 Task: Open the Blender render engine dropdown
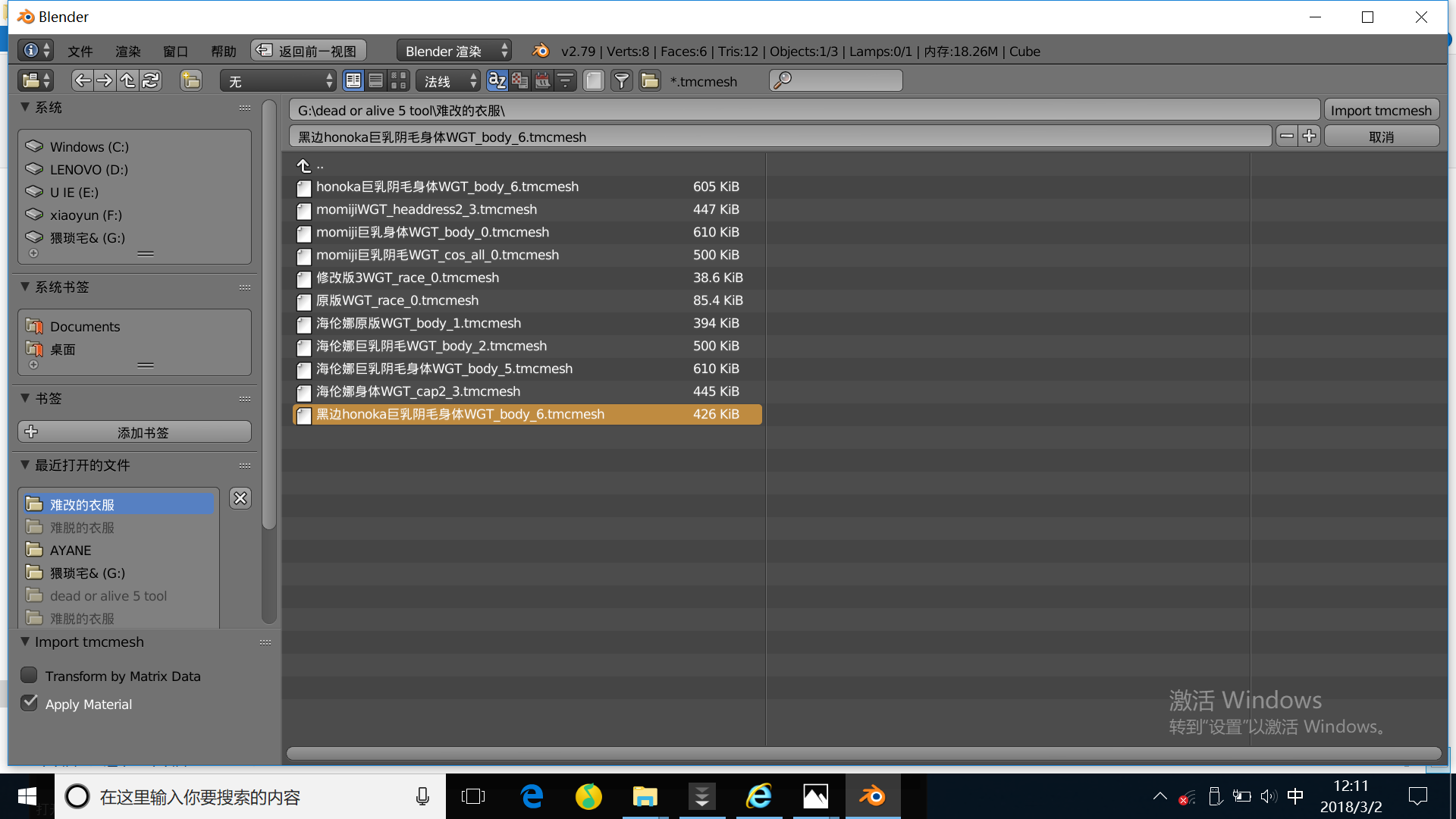[x=454, y=51]
